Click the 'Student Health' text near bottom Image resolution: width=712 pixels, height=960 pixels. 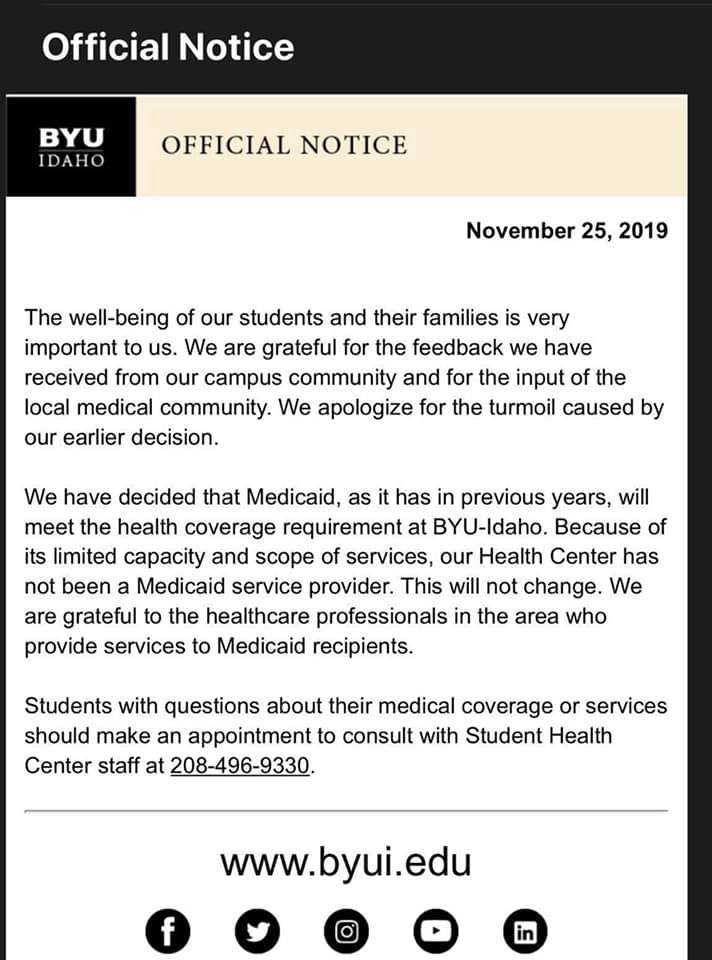tap(539, 735)
